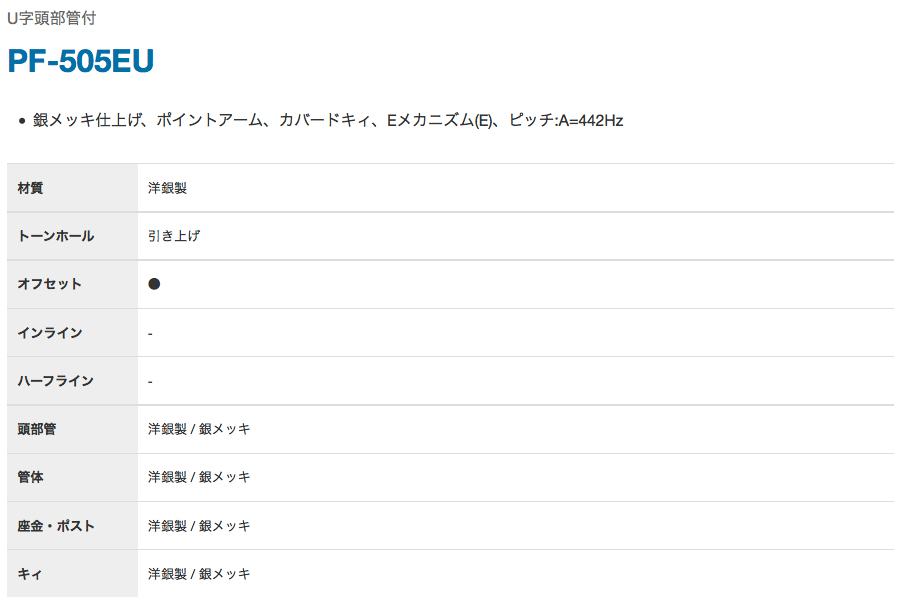This screenshot has height=614, width=906.
Task: Select the U字頭部管付 subtitle text
Action: click(51, 18)
